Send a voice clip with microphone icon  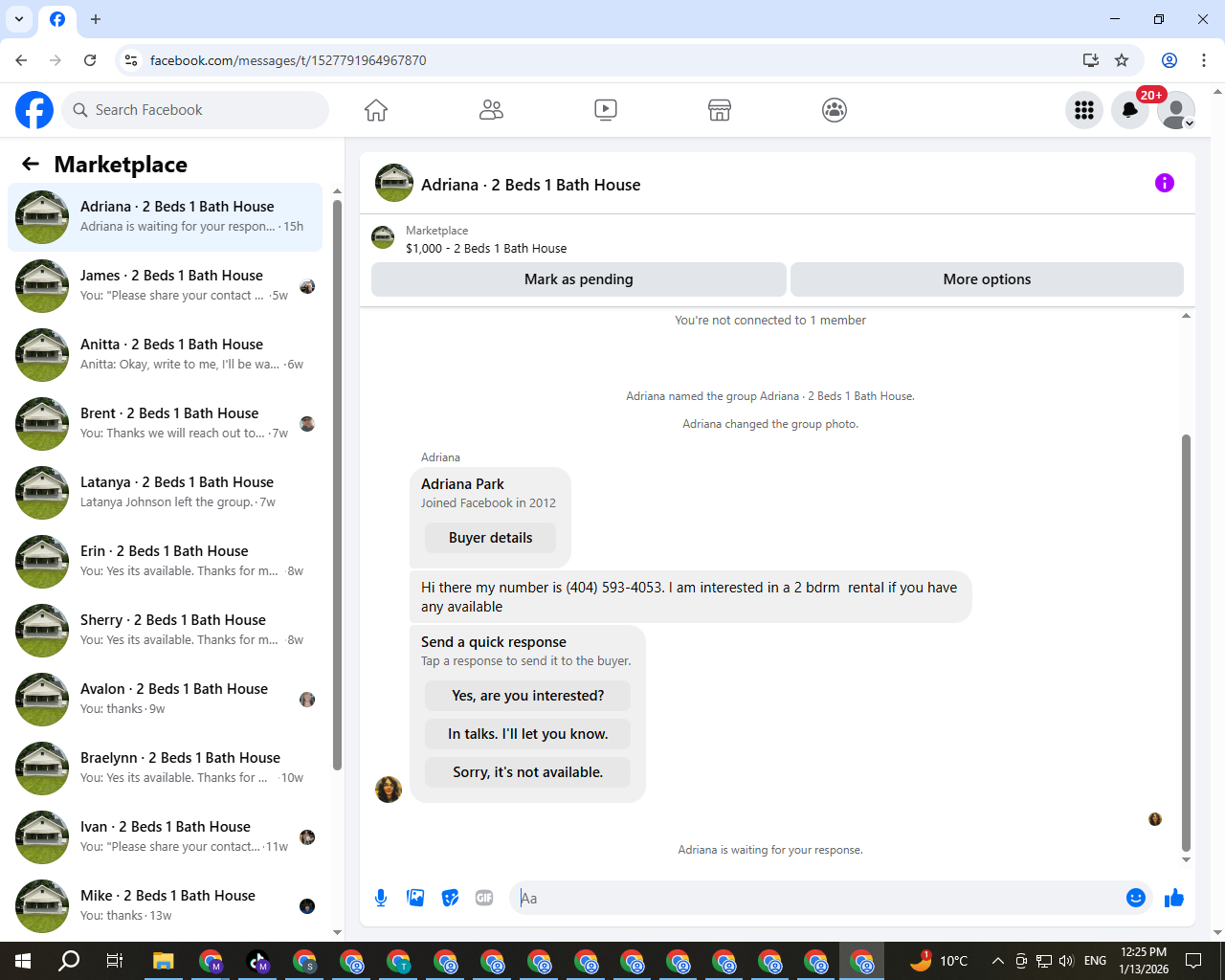[381, 898]
